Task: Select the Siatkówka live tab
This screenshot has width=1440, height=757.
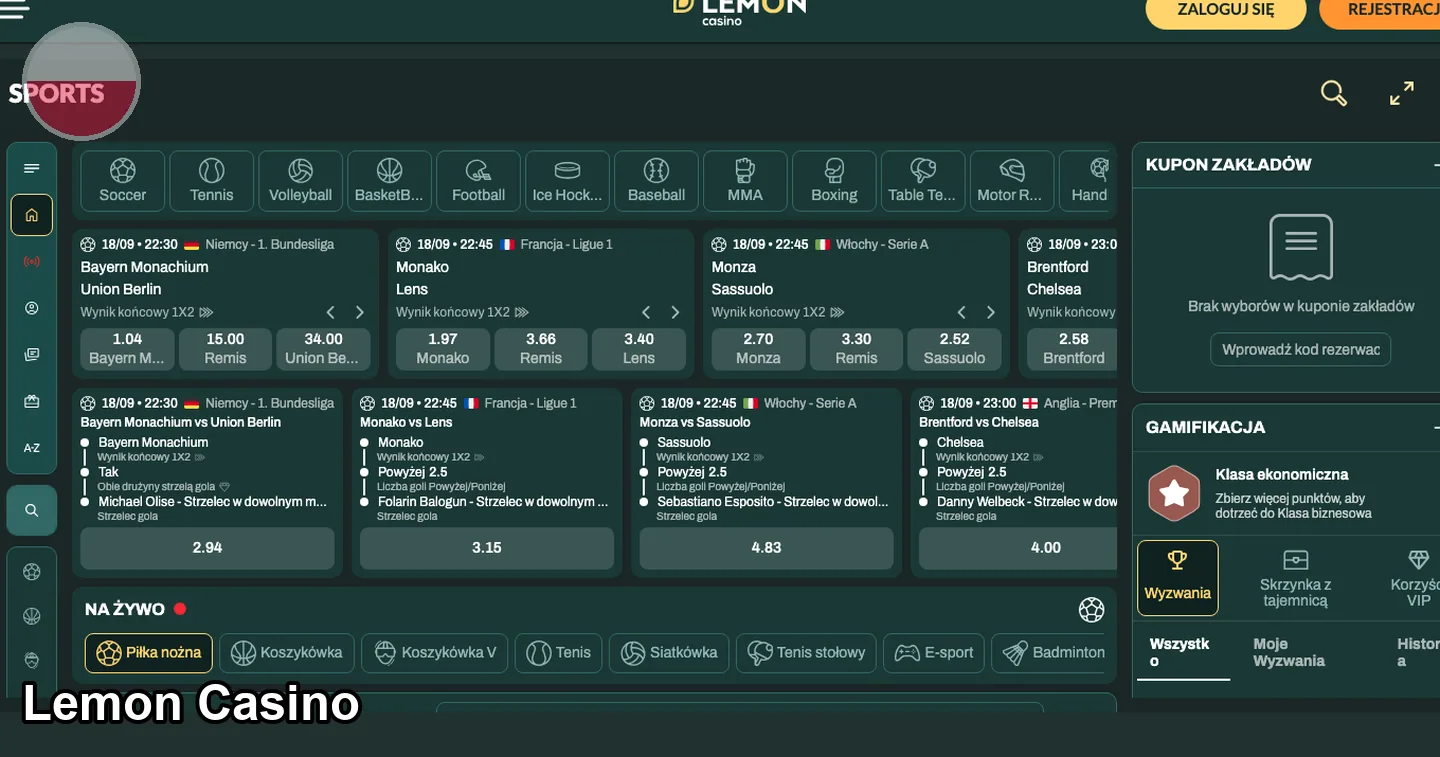Action: (669, 653)
